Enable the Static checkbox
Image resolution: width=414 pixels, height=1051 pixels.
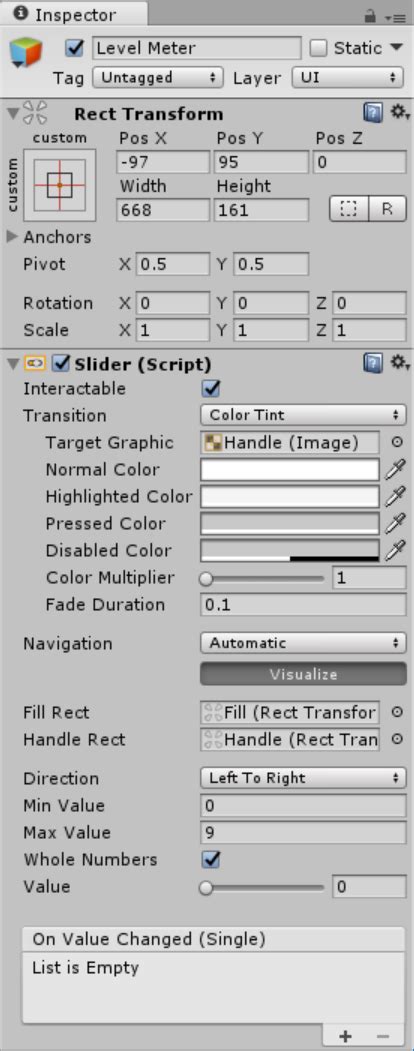[x=319, y=48]
